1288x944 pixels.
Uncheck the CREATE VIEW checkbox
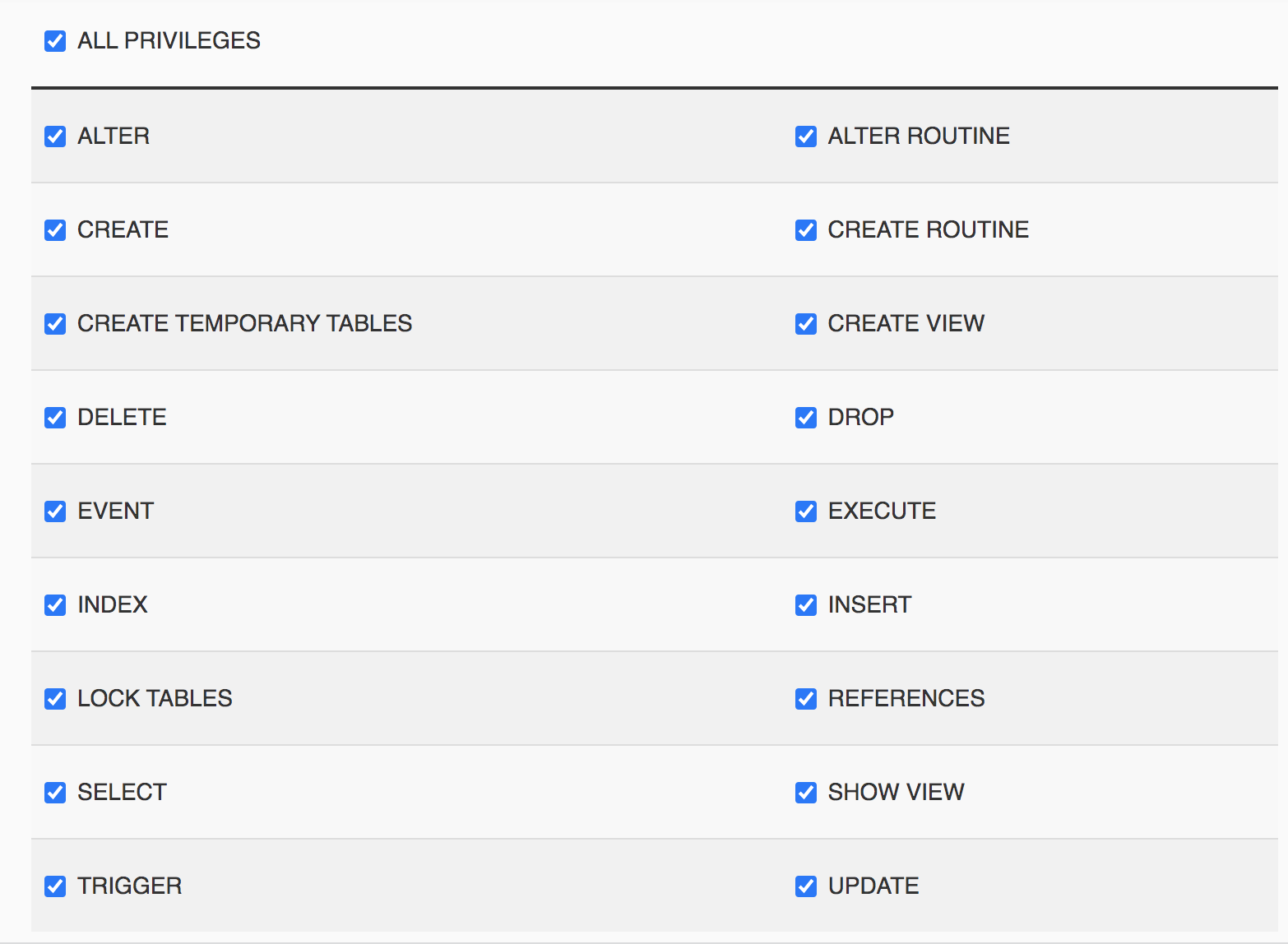point(806,324)
